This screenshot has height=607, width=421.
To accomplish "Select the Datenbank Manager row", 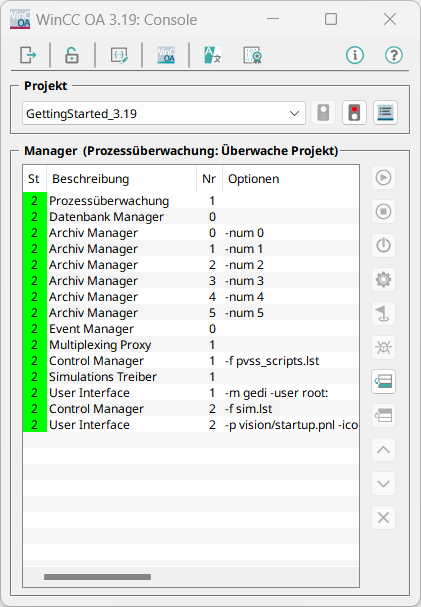I will 191,216.
